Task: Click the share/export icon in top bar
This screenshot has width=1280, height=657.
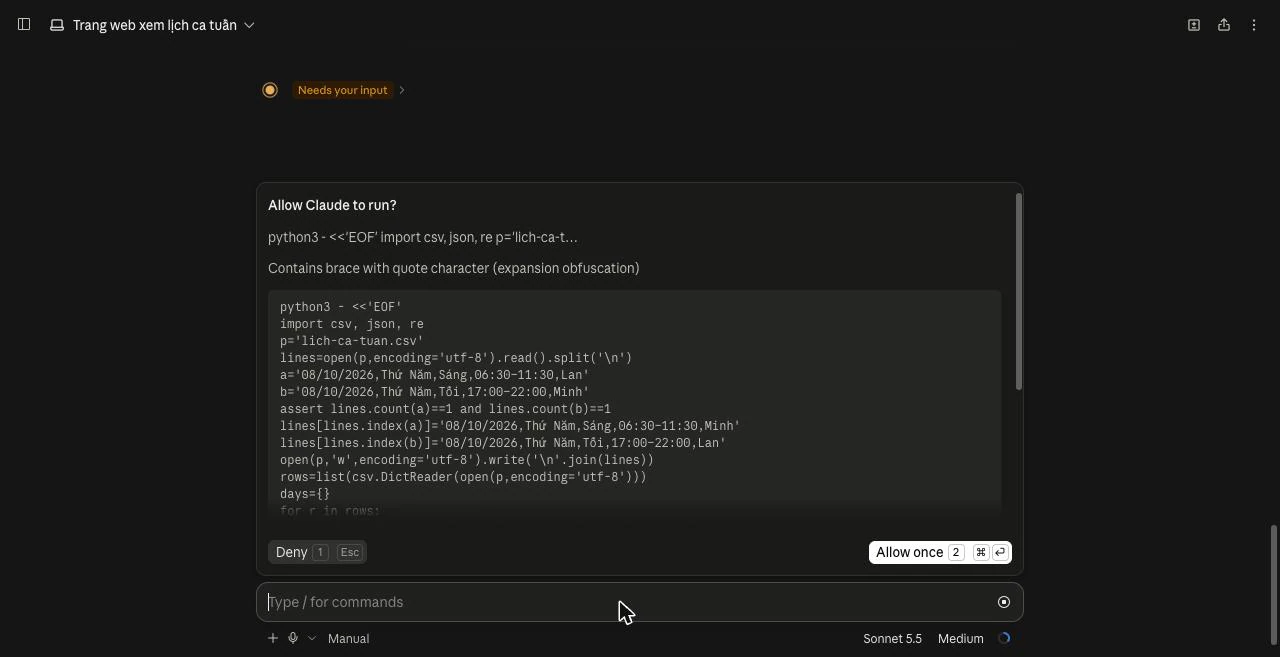Action: coord(1223,25)
